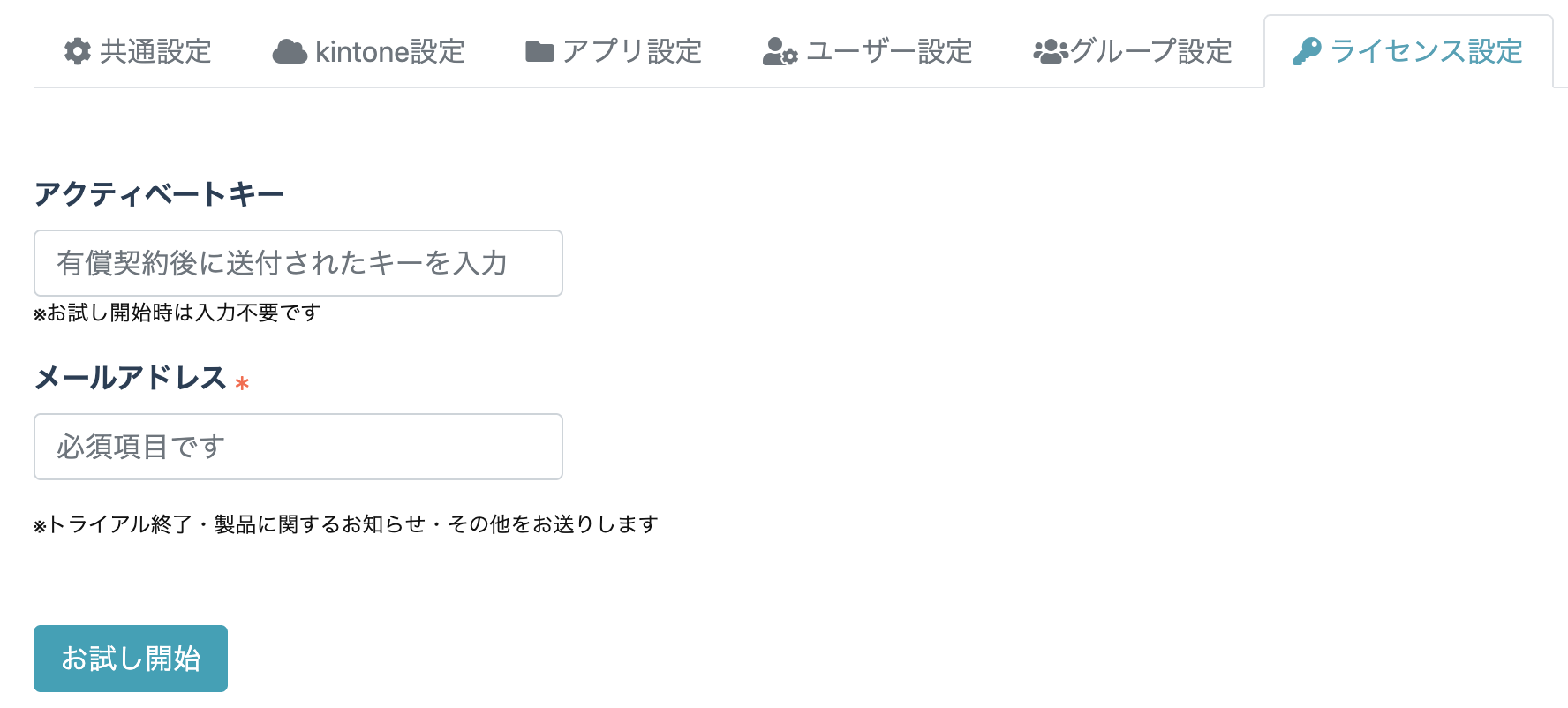Click the アクティベートキー field label

click(x=159, y=193)
